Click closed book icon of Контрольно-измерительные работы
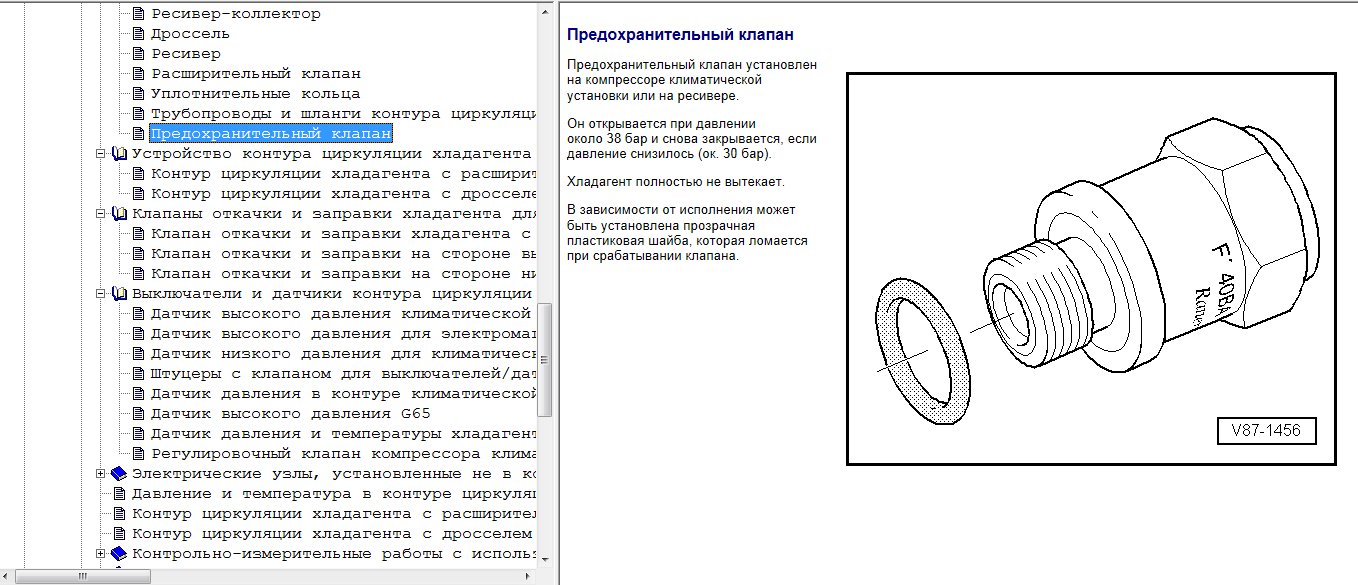Image resolution: width=1358 pixels, height=585 pixels. 120,554
